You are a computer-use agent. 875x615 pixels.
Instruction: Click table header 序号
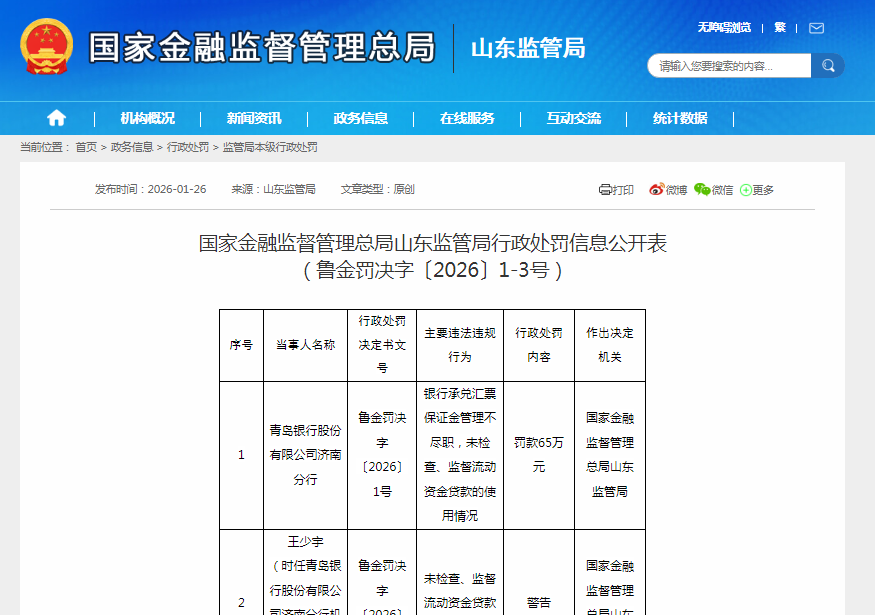[x=241, y=345]
